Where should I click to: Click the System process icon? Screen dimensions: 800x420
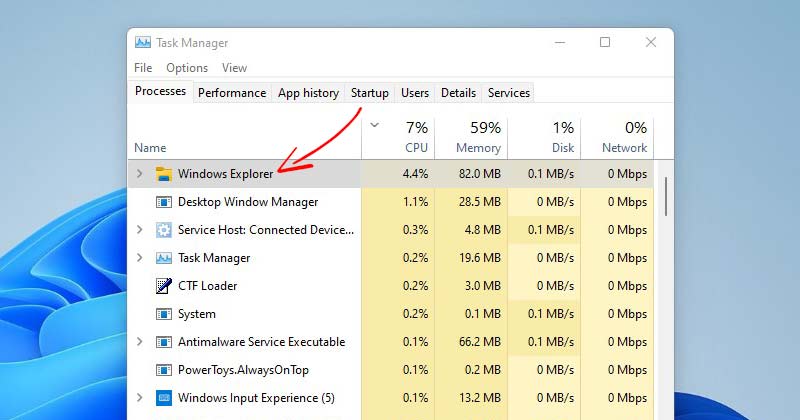164,314
